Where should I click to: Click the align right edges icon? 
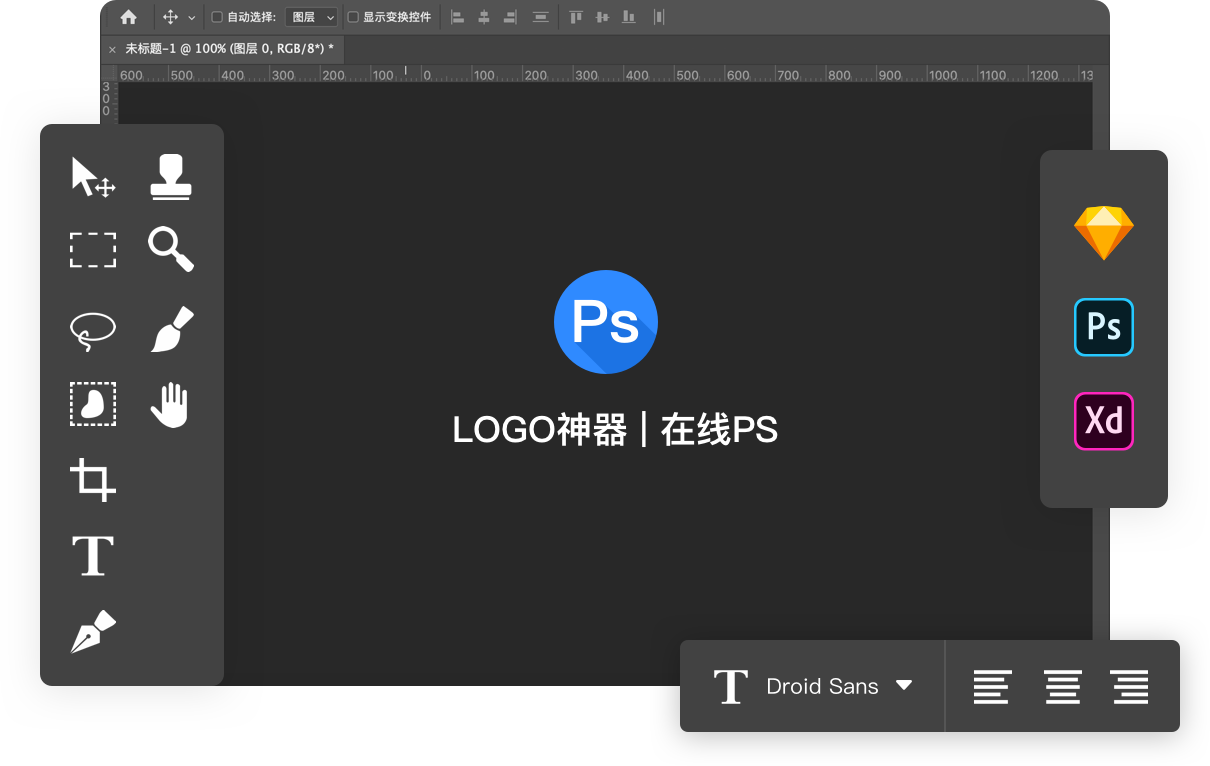(510, 17)
